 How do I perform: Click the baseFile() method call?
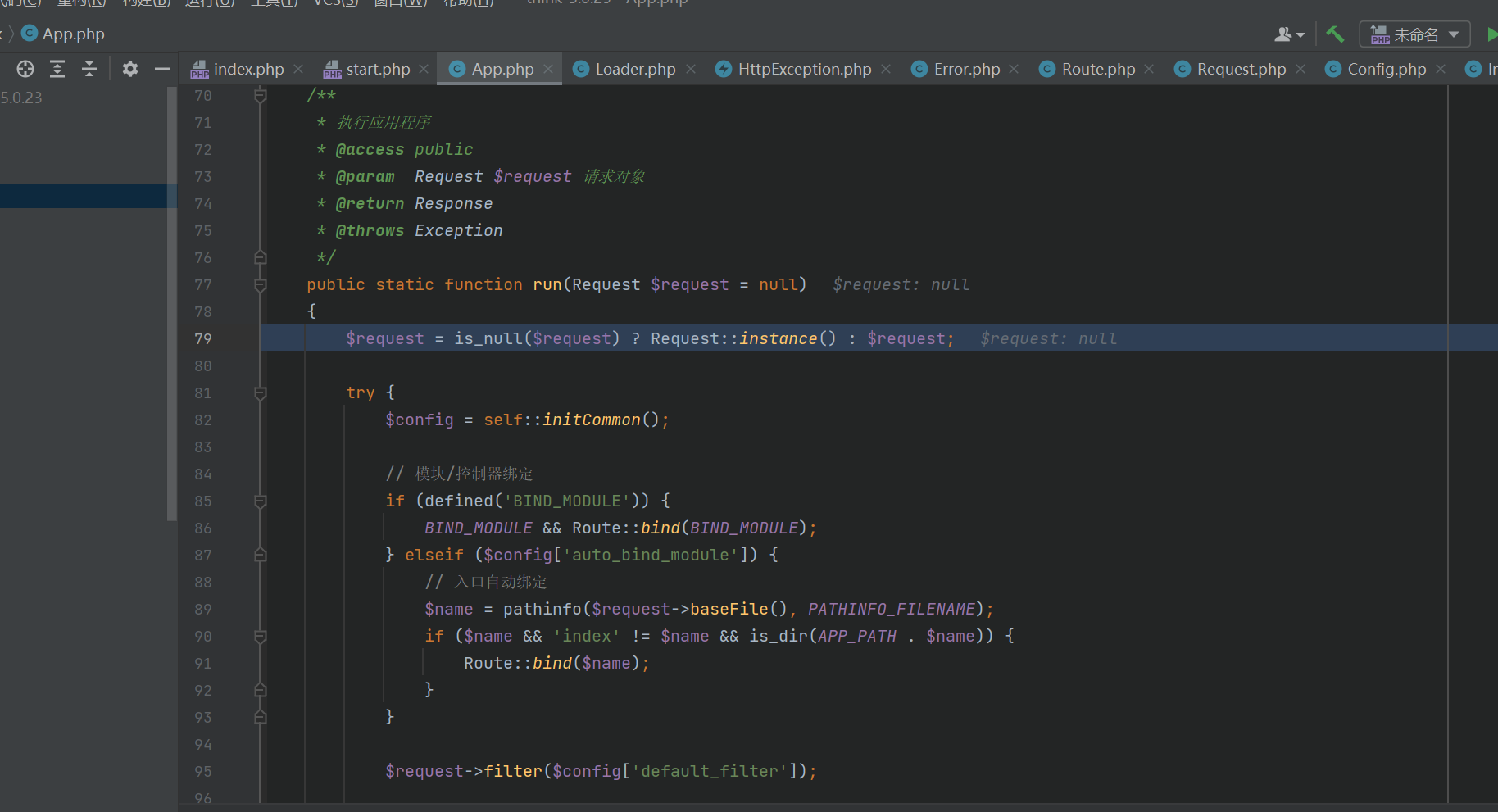pyautogui.click(x=738, y=609)
